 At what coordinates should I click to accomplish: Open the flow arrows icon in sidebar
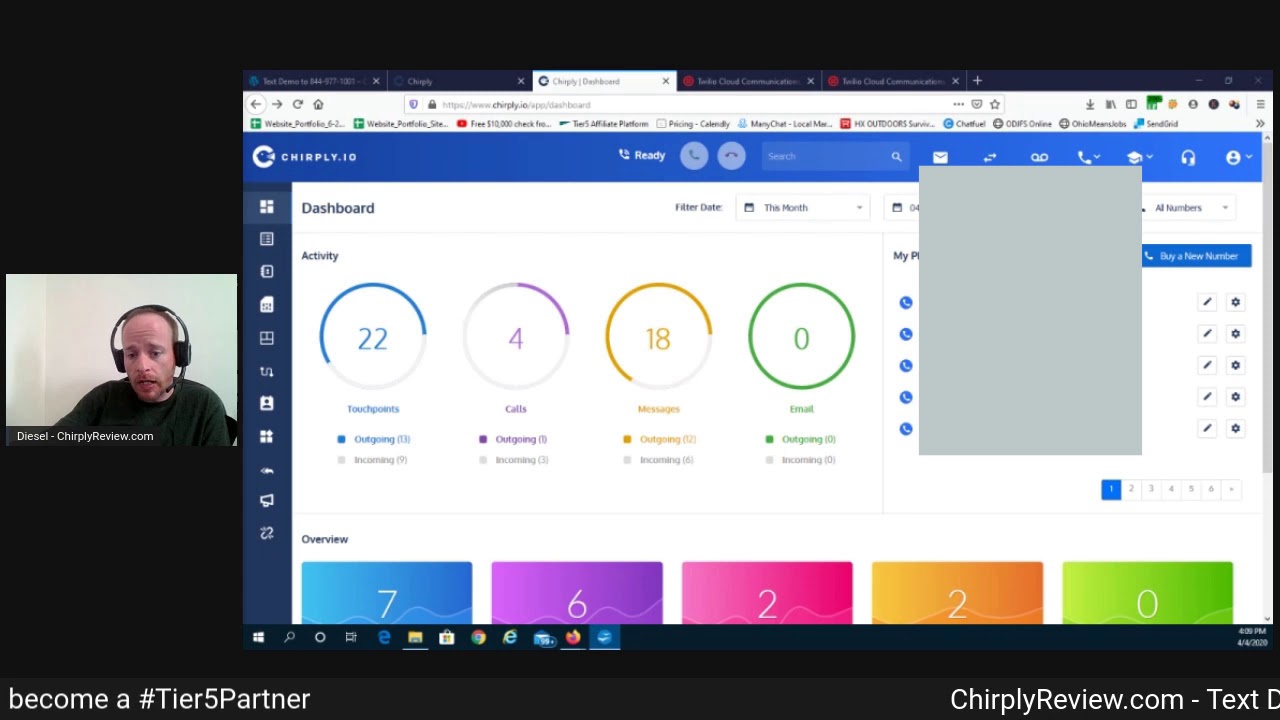[266, 371]
